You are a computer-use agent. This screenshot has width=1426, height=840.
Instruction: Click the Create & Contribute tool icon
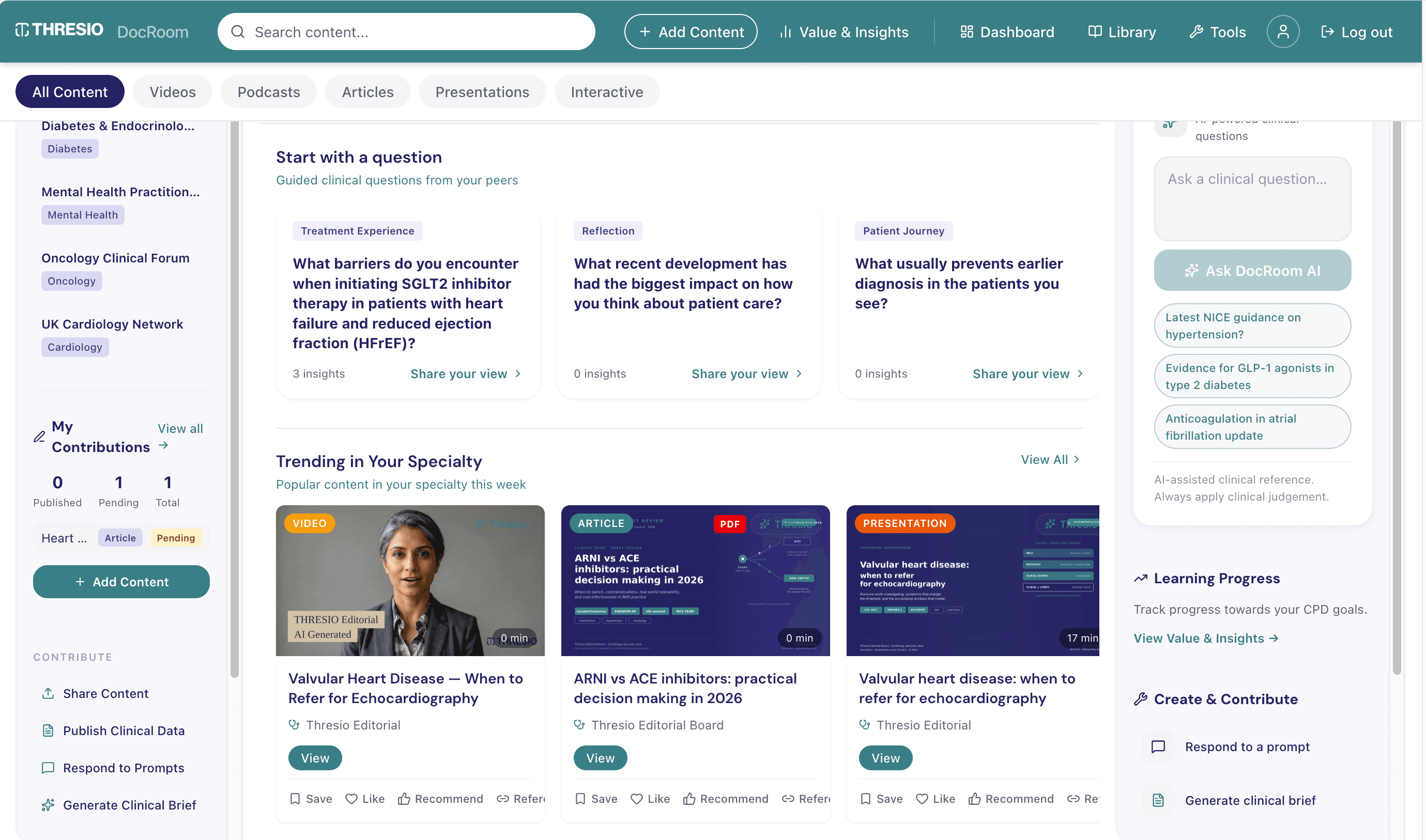(x=1140, y=698)
